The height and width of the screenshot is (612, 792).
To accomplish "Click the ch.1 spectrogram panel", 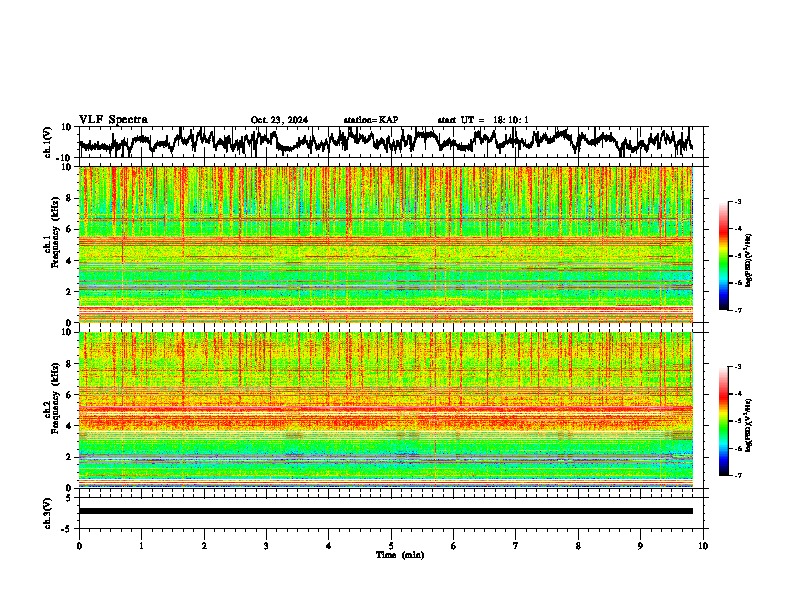I will point(385,244).
